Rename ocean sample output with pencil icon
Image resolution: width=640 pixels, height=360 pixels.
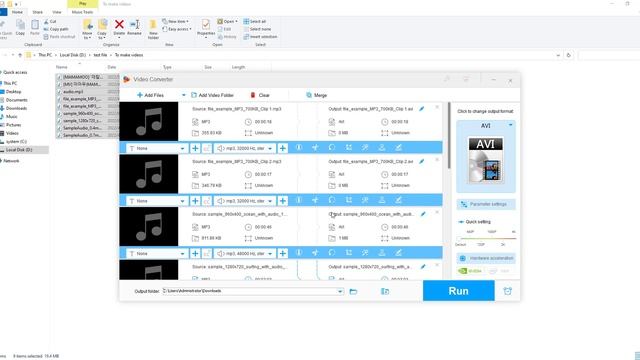[x=423, y=214]
